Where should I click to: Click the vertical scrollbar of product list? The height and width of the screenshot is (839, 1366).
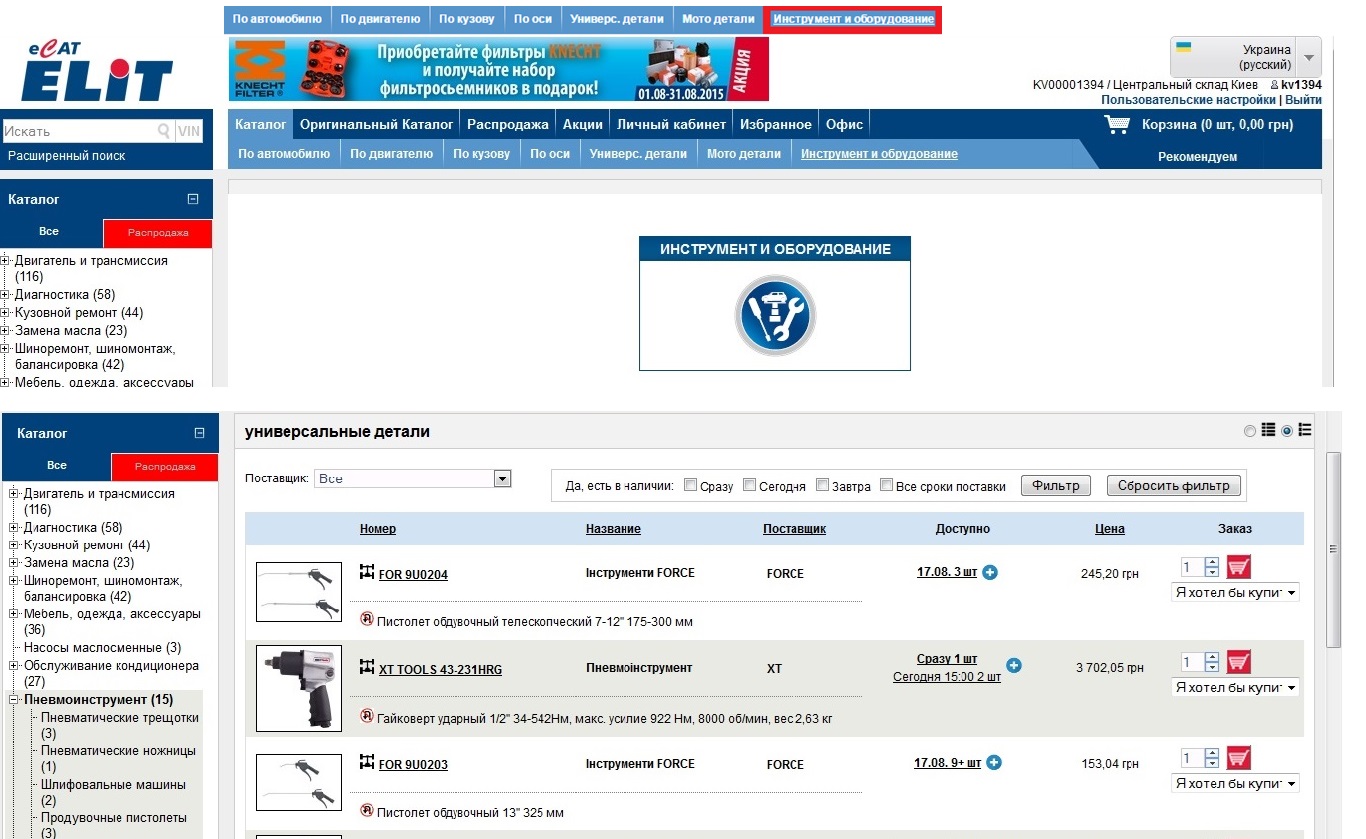(1333, 600)
